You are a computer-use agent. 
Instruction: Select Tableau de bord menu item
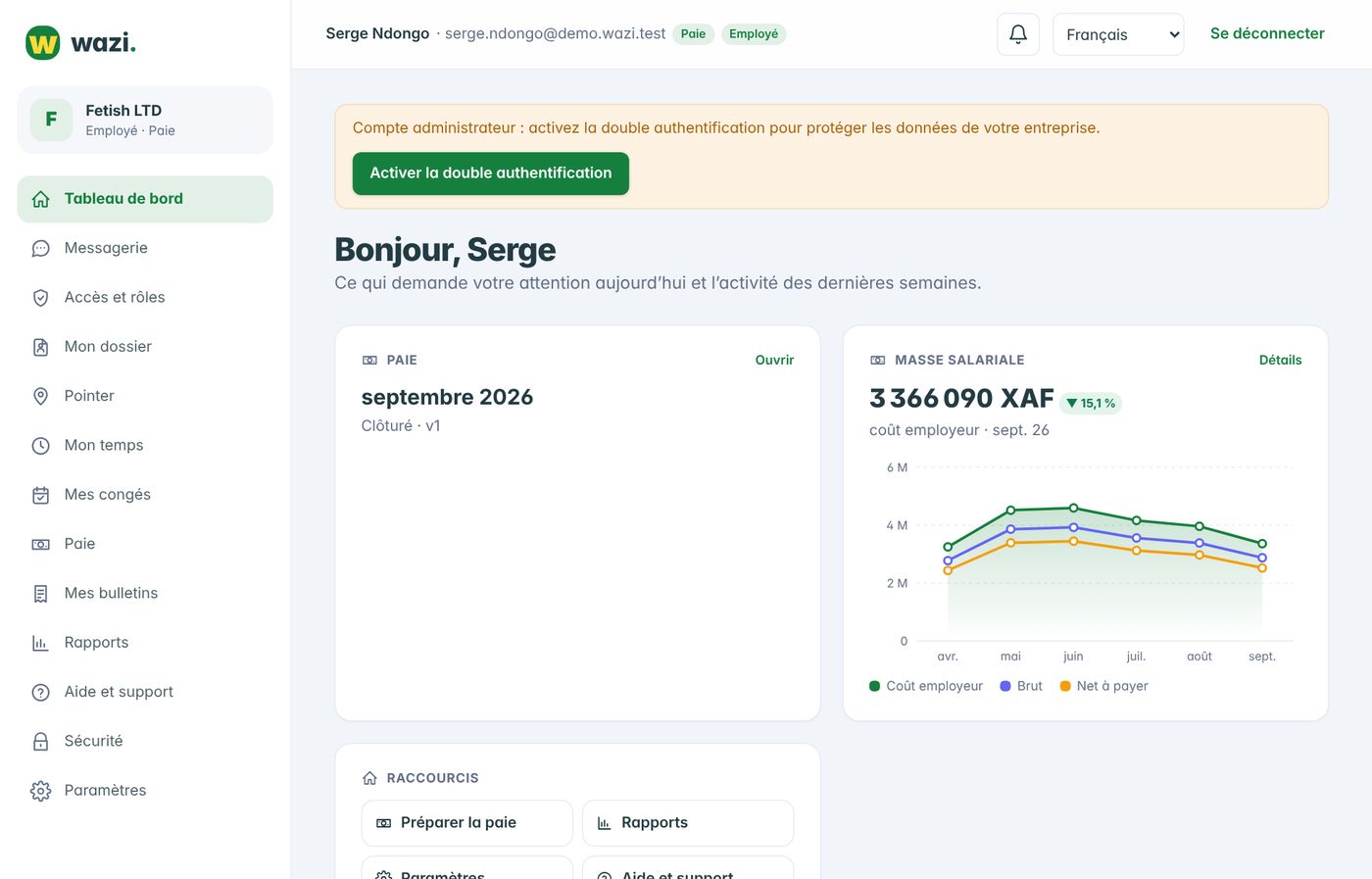click(x=145, y=199)
